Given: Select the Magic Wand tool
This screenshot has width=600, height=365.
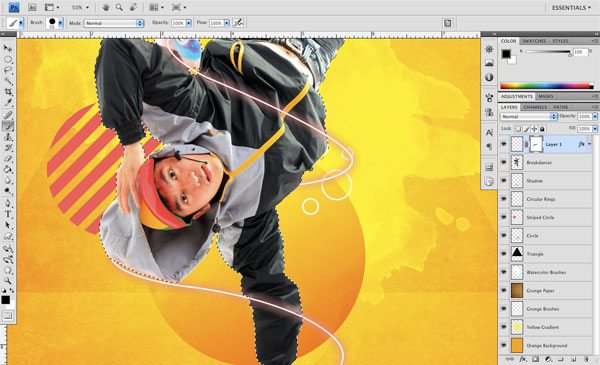Looking at the screenshot, I should click(x=8, y=81).
